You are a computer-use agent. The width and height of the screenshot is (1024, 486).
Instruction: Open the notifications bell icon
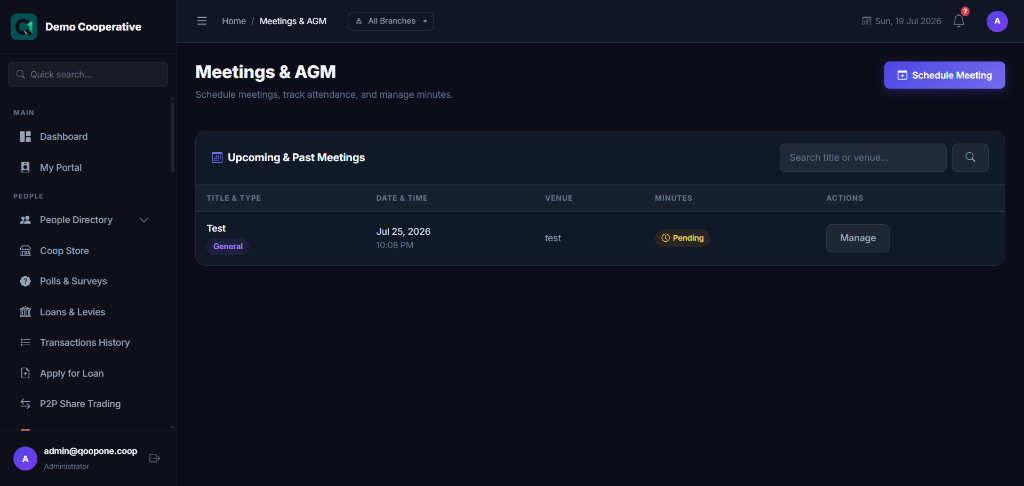click(959, 21)
